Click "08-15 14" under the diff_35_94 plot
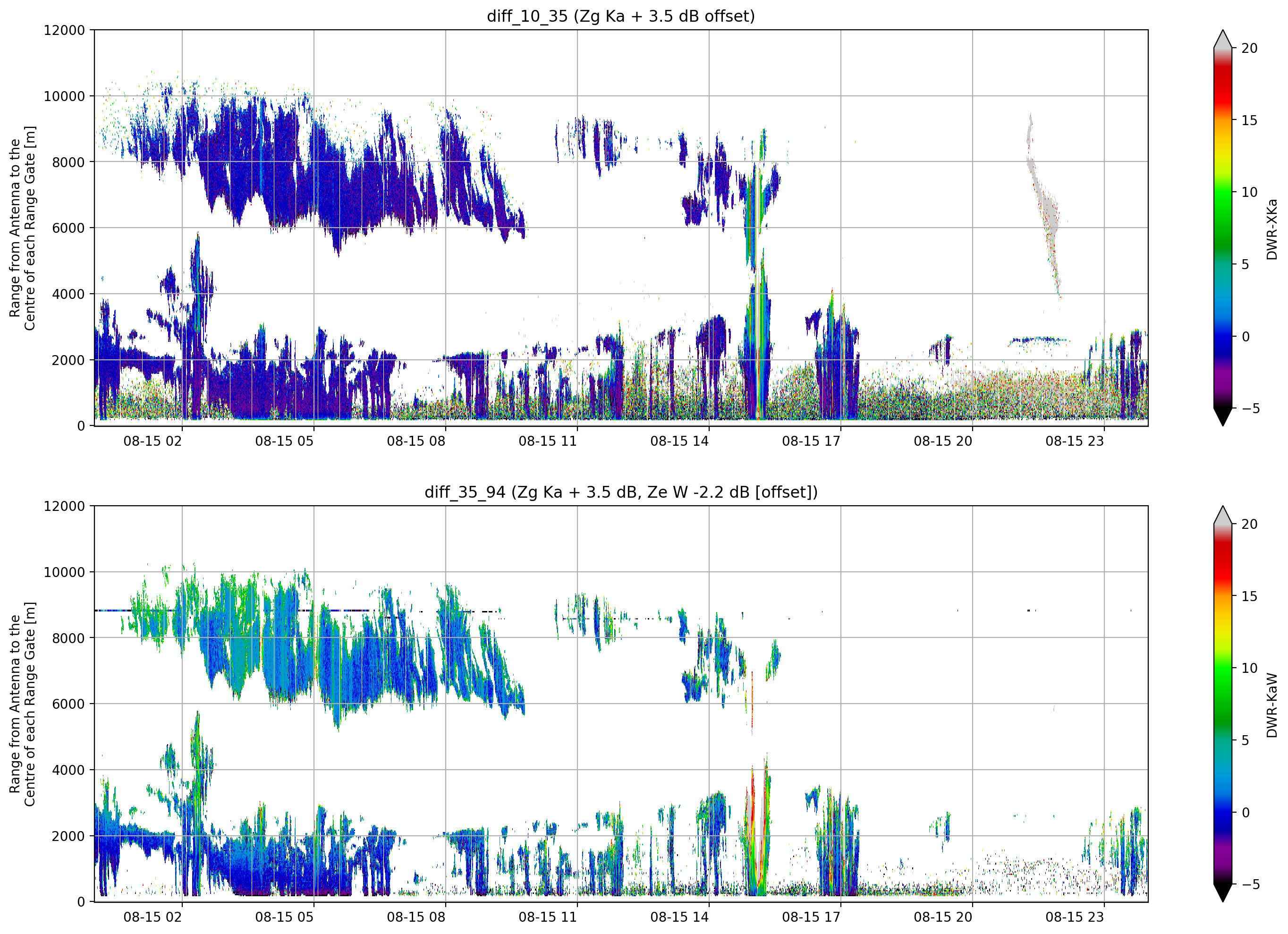This screenshot has height=934, width=1288. (x=680, y=917)
